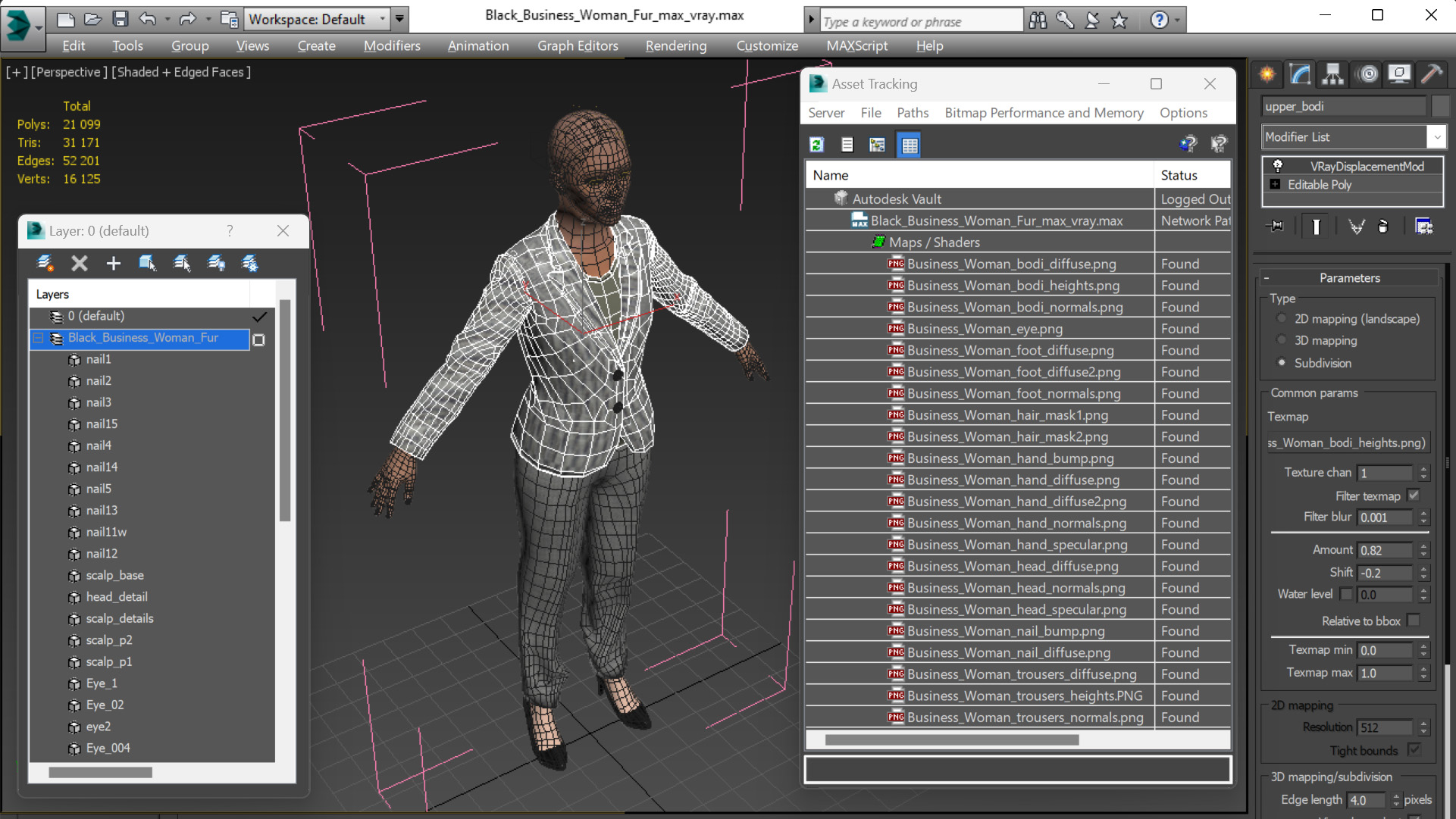Image resolution: width=1456 pixels, height=819 pixels.
Task: Click the Name column header
Action: pyautogui.click(x=979, y=175)
